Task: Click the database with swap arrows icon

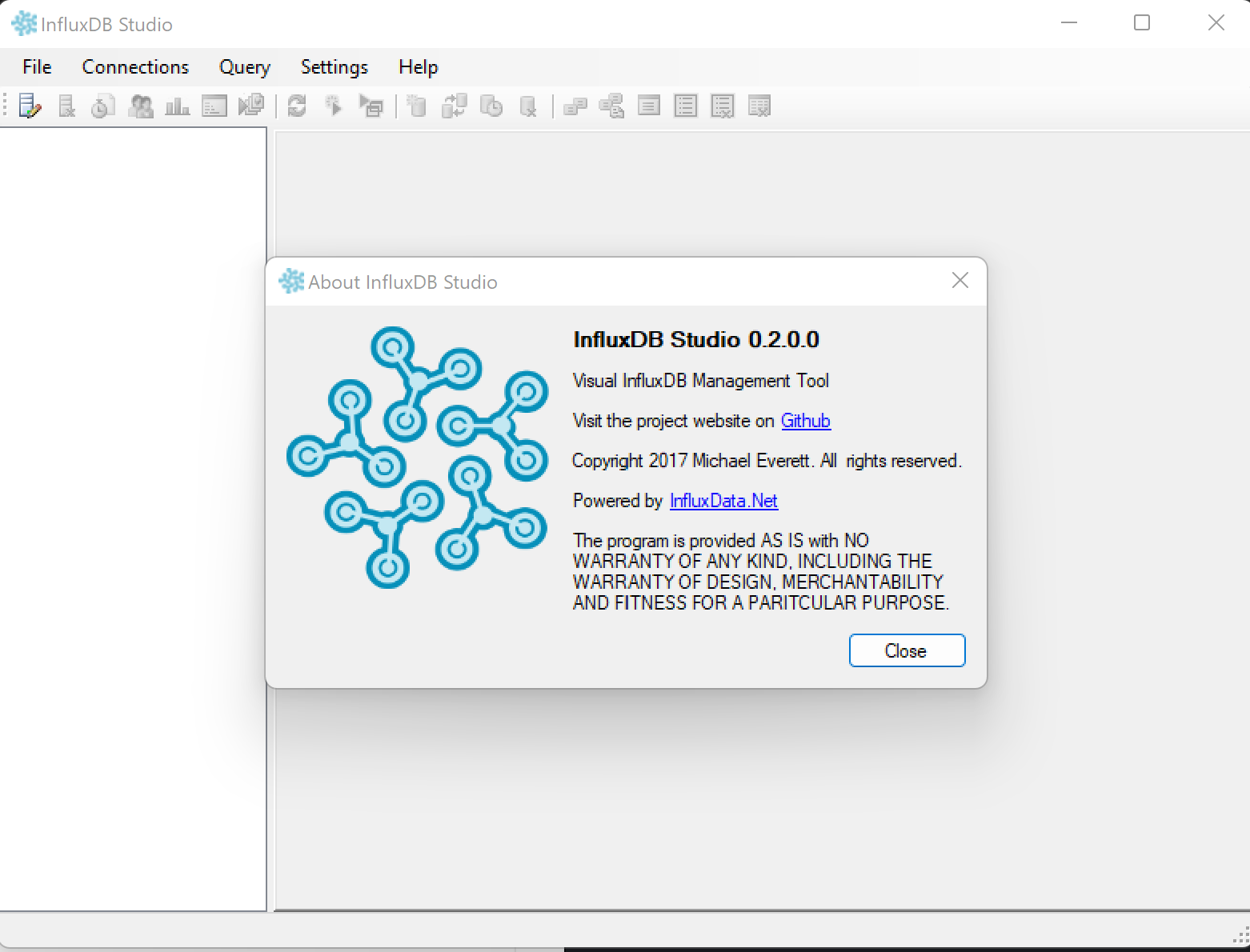Action: point(455,106)
